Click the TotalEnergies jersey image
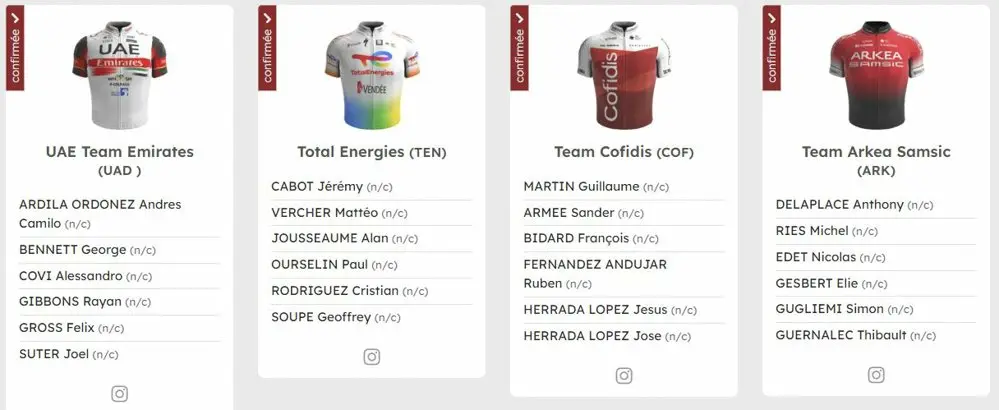 [371, 78]
